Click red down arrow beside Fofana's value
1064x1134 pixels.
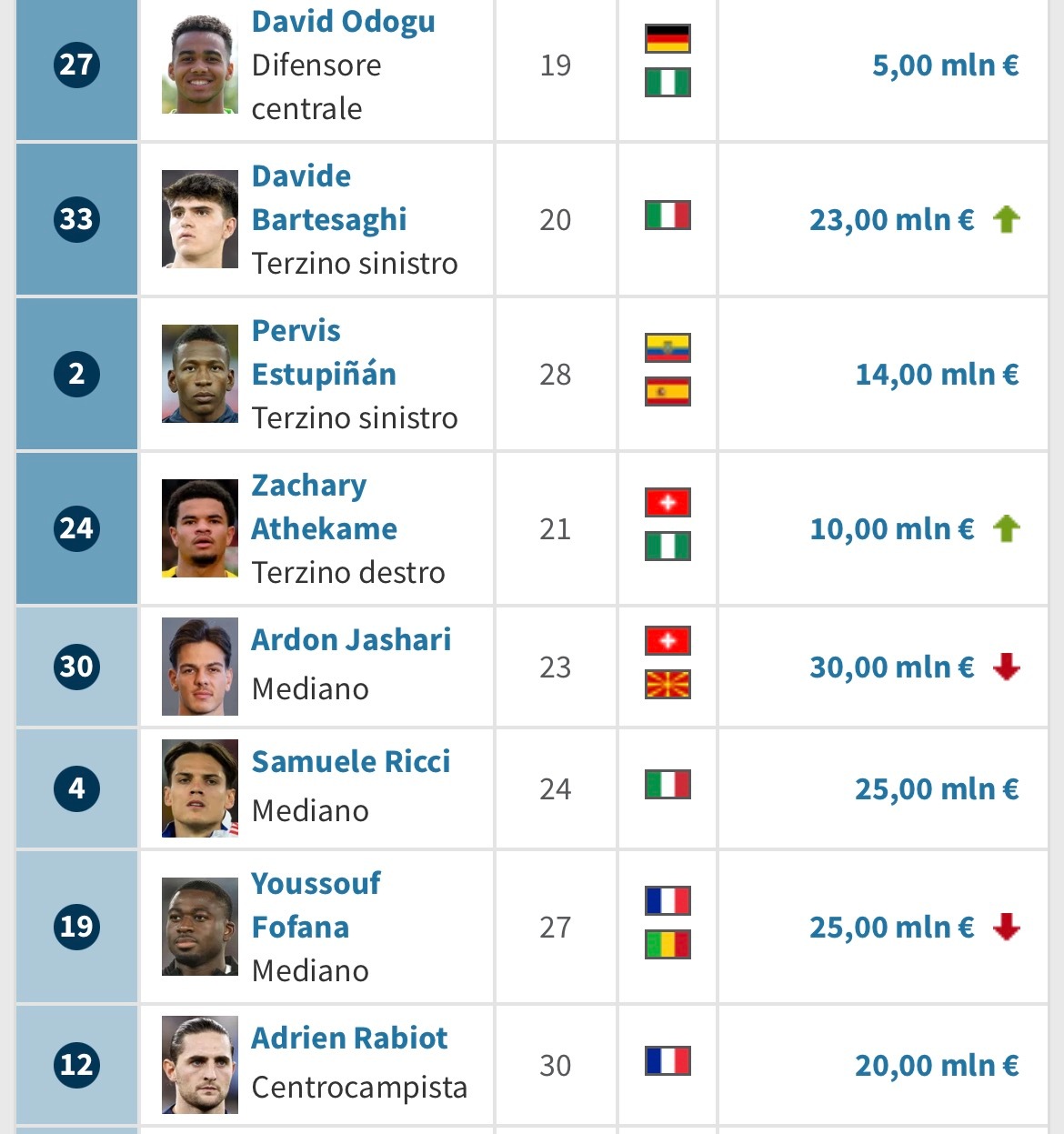pos(1007,927)
